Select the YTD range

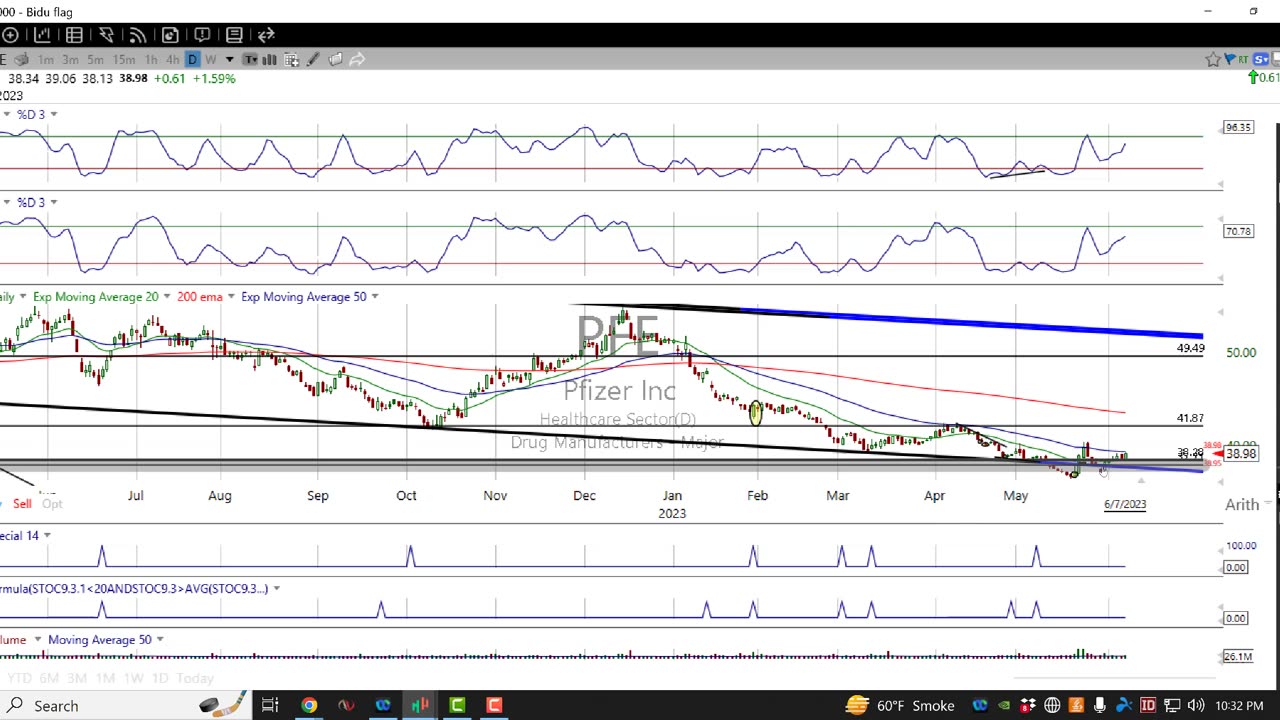(x=19, y=678)
